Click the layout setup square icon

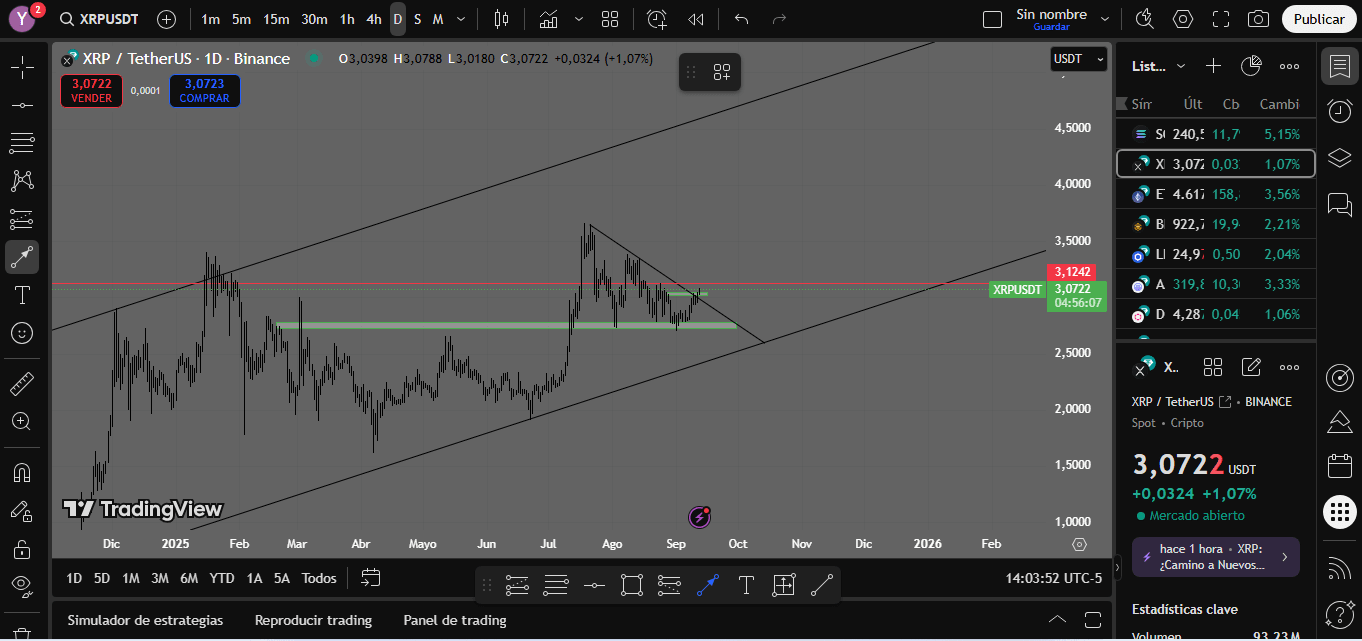[992, 19]
